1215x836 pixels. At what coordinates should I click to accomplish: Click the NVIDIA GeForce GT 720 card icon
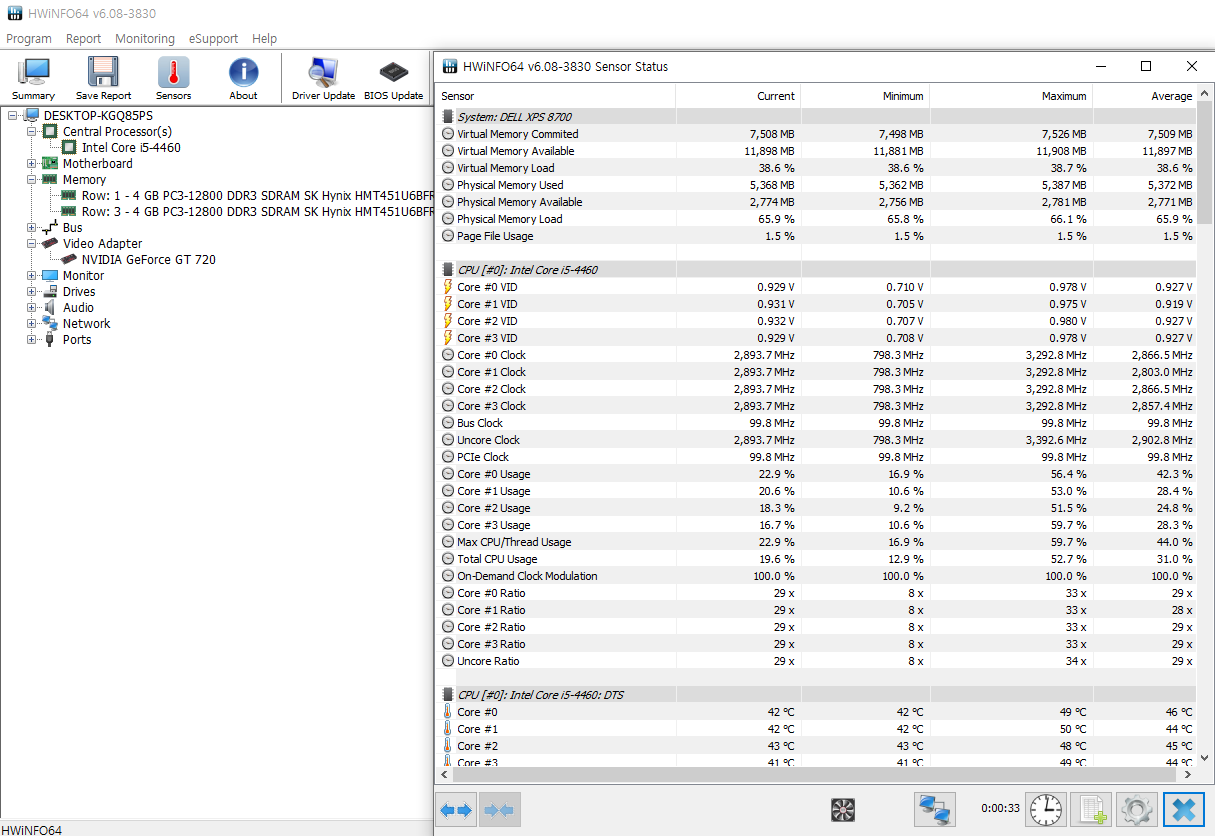pos(69,259)
